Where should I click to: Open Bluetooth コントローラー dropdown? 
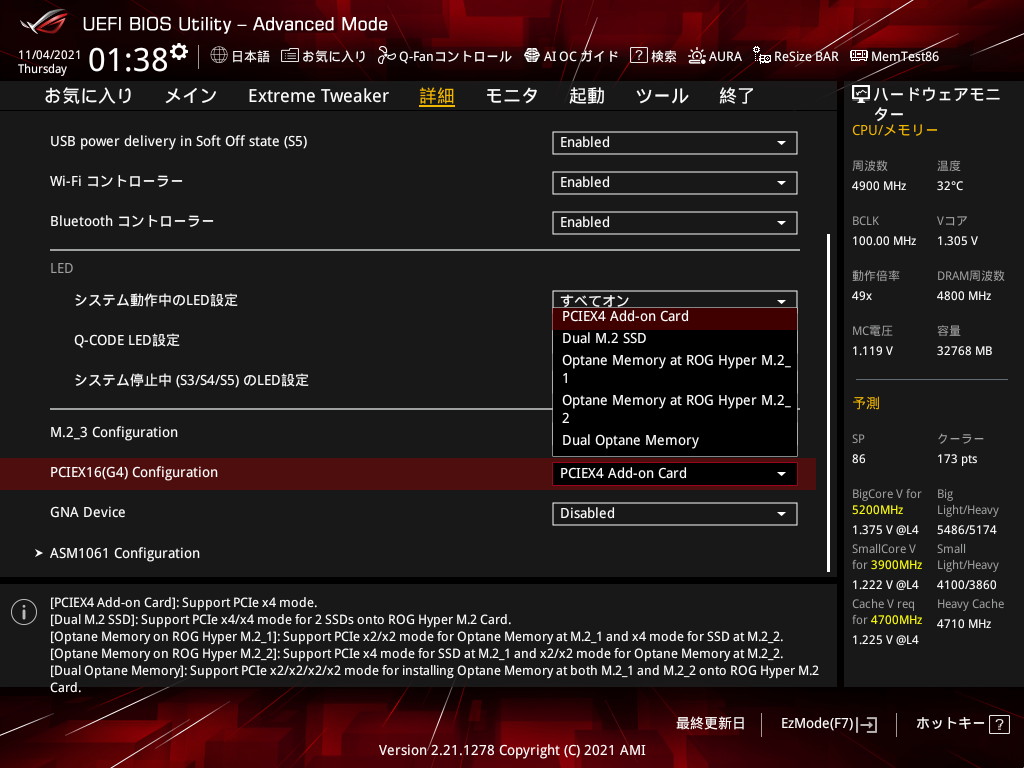(675, 223)
